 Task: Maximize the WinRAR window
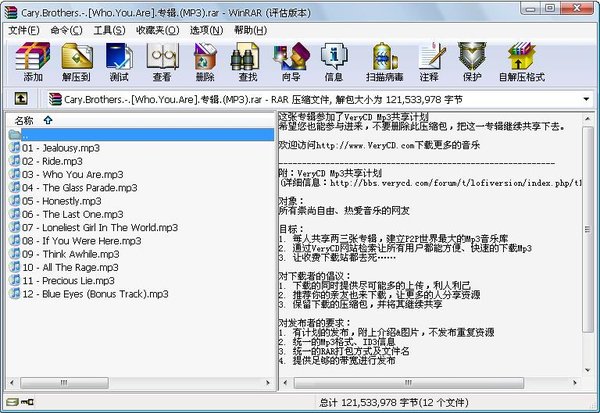[x=549, y=8]
